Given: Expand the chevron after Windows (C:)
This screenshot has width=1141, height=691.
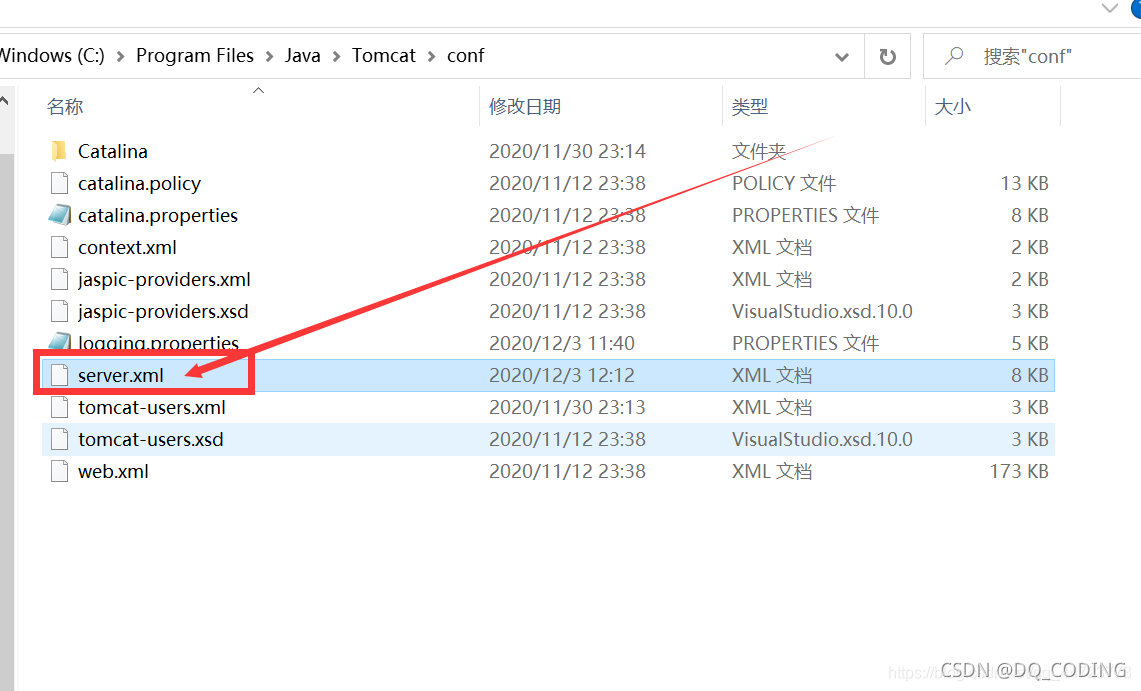Looking at the screenshot, I should pyautogui.click(x=120, y=57).
